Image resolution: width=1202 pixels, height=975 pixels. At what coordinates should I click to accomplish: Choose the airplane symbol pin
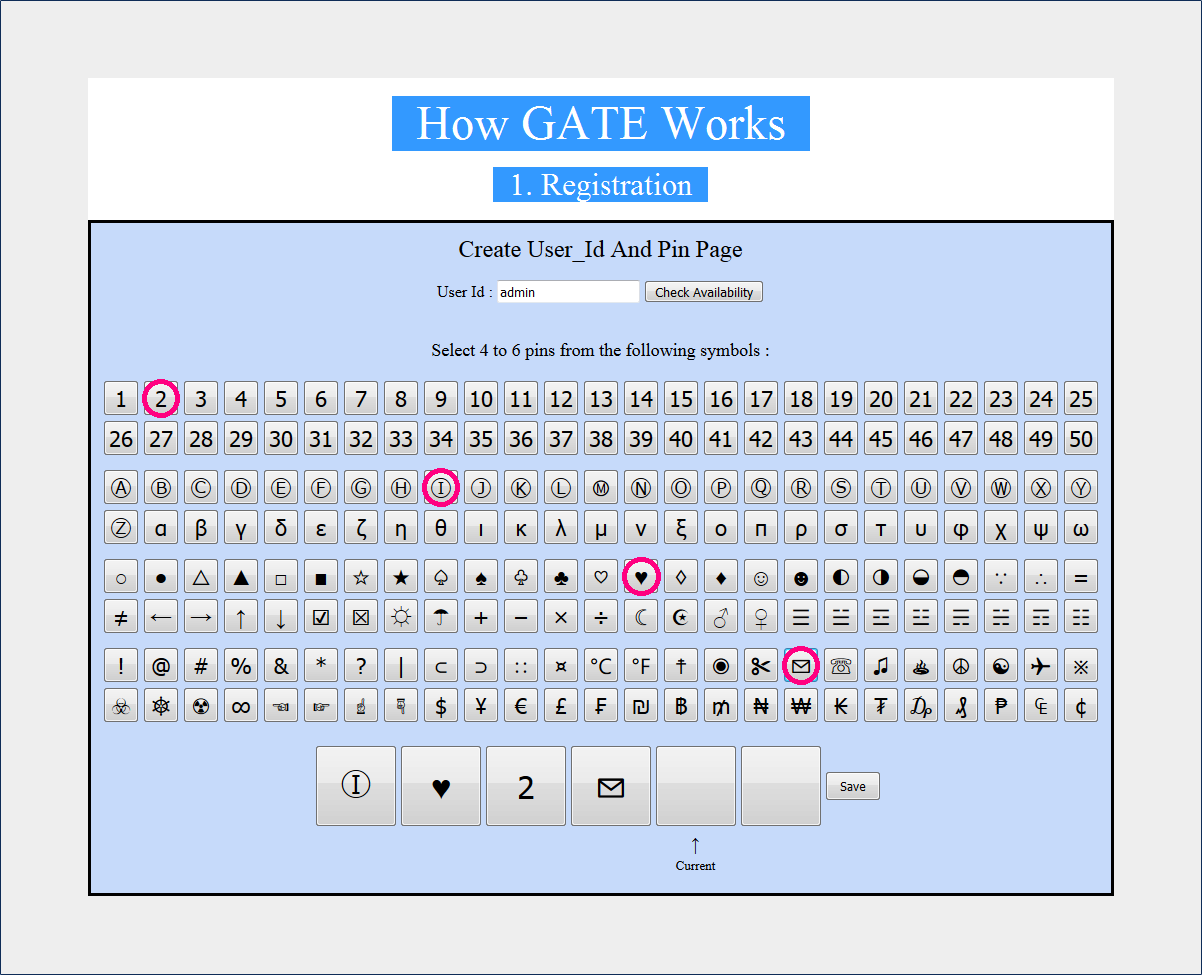click(1041, 665)
